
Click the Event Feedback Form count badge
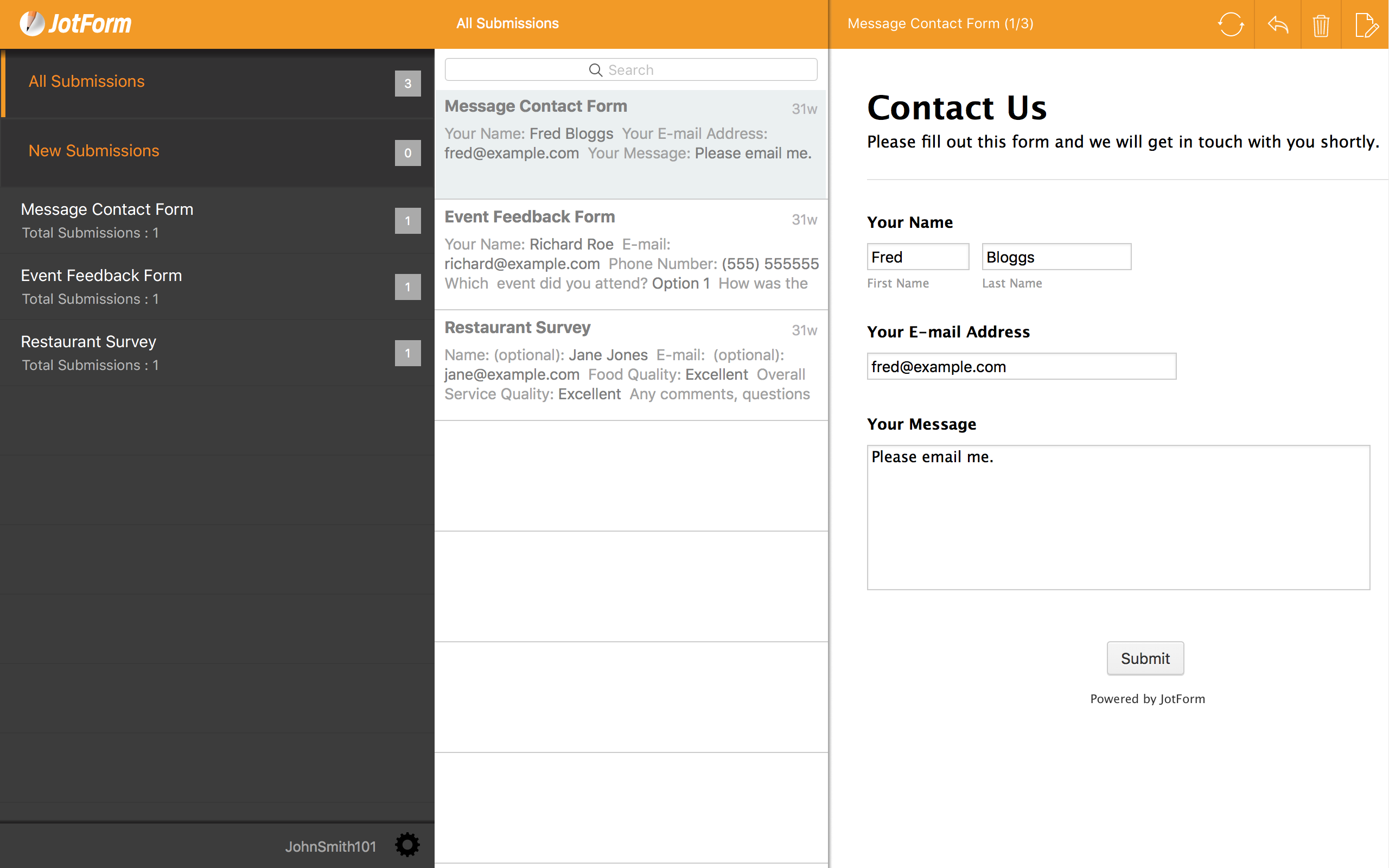pyautogui.click(x=407, y=286)
